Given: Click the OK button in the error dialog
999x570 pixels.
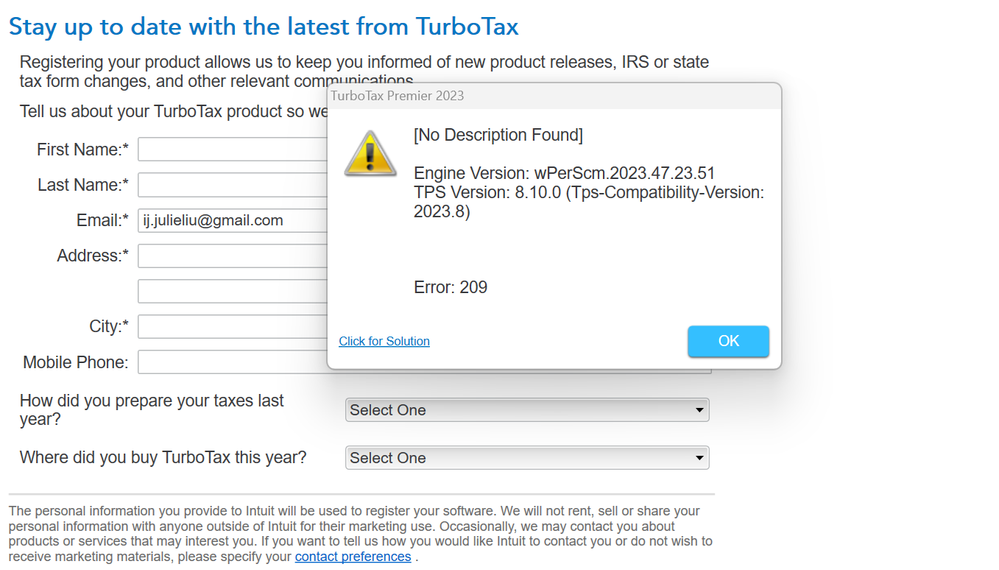Looking at the screenshot, I should (x=728, y=341).
